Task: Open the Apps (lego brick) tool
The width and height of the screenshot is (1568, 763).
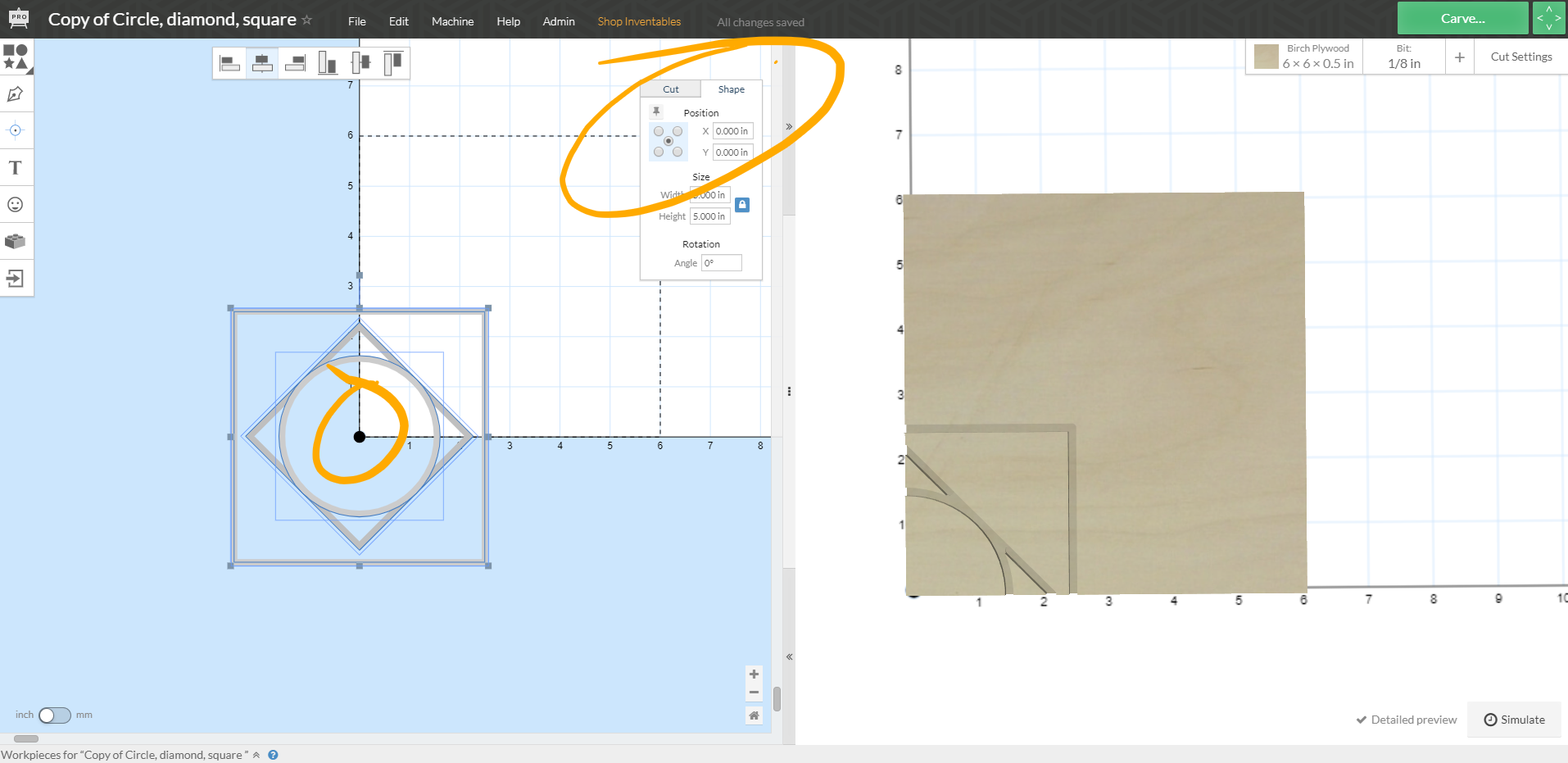Action: [x=16, y=241]
